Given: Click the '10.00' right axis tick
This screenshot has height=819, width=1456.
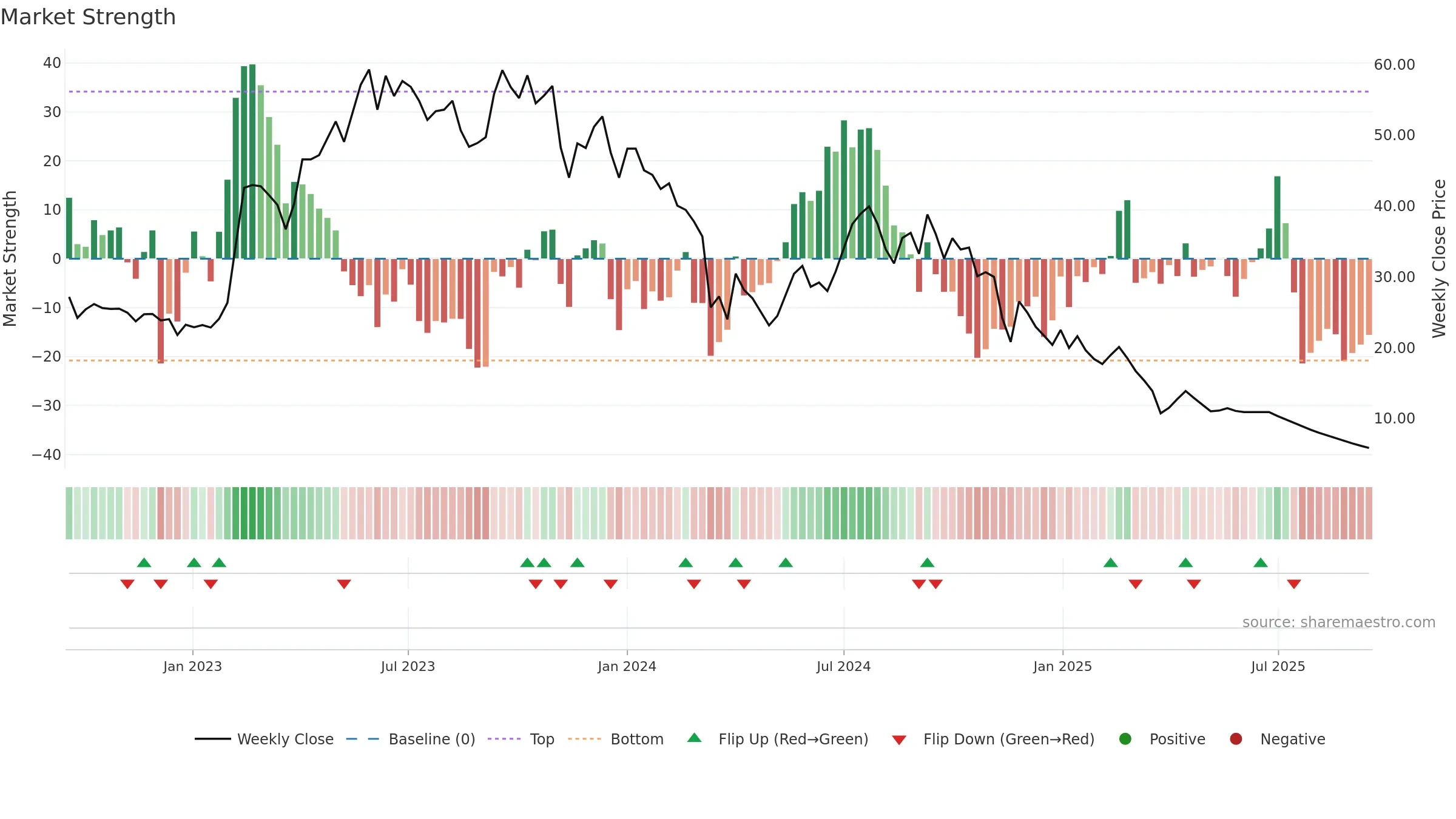Looking at the screenshot, I should [1394, 418].
